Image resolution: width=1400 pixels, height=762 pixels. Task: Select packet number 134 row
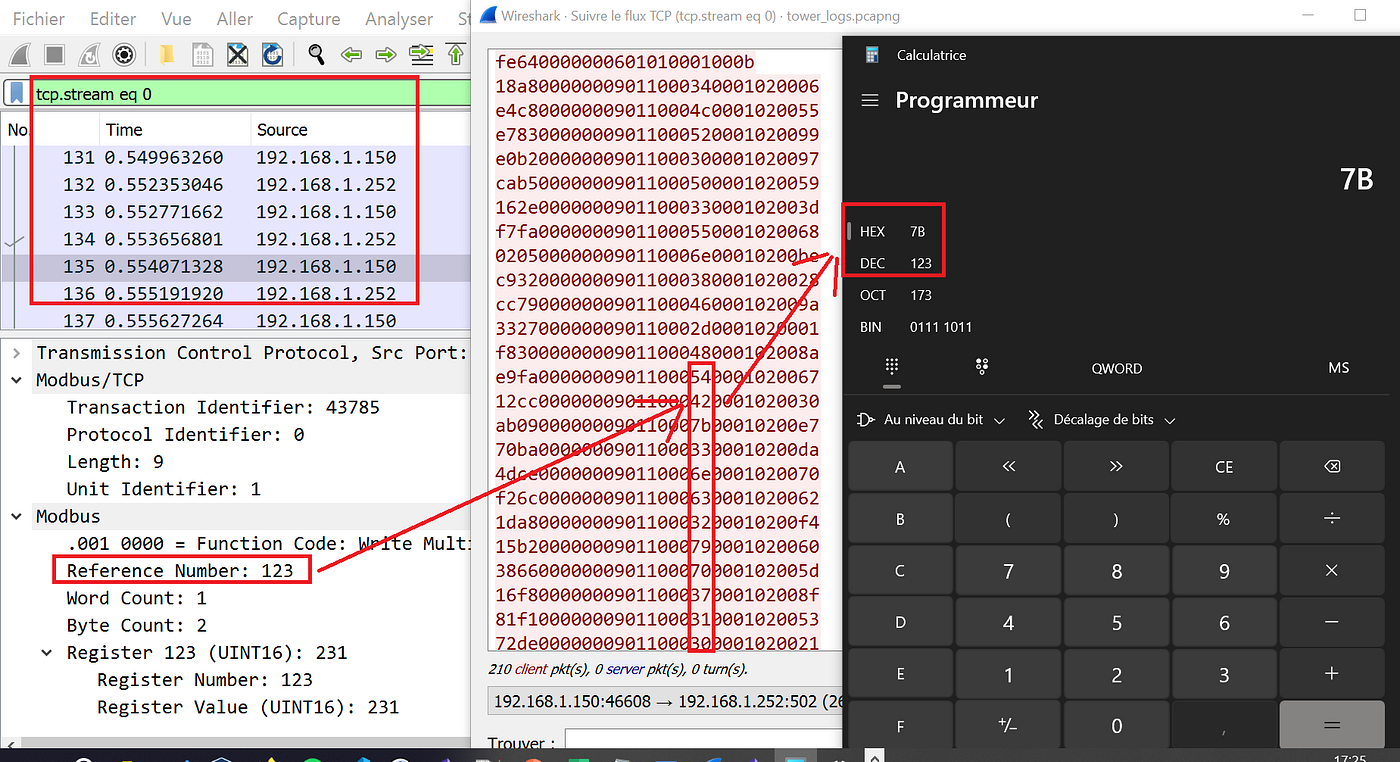pyautogui.click(x=235, y=239)
